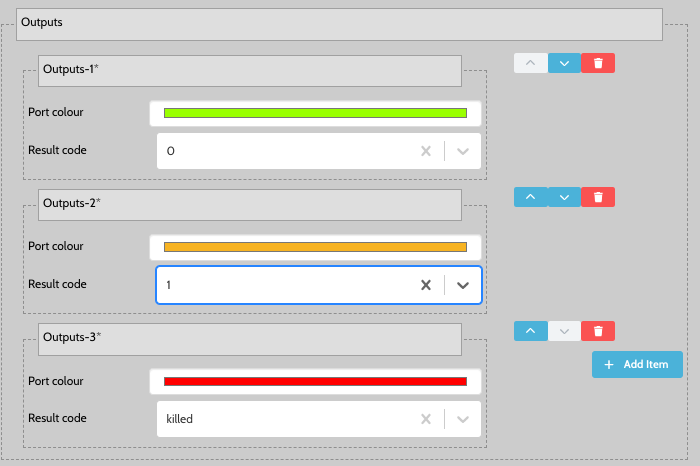This screenshot has width=700, height=466.
Task: Click the Add Item button
Action: click(x=637, y=364)
